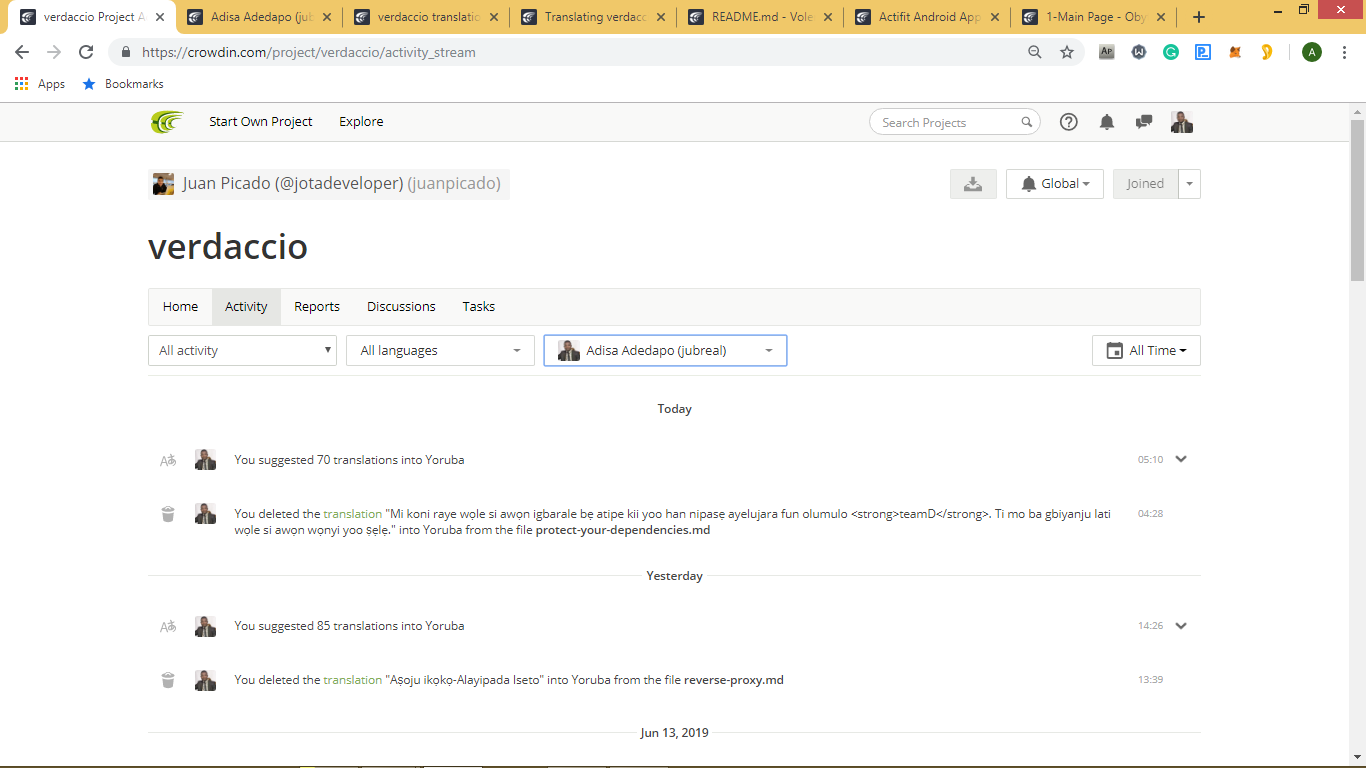This screenshot has height=768, width=1366.
Task: Open the user profile avatar in header
Action: pos(1182,122)
